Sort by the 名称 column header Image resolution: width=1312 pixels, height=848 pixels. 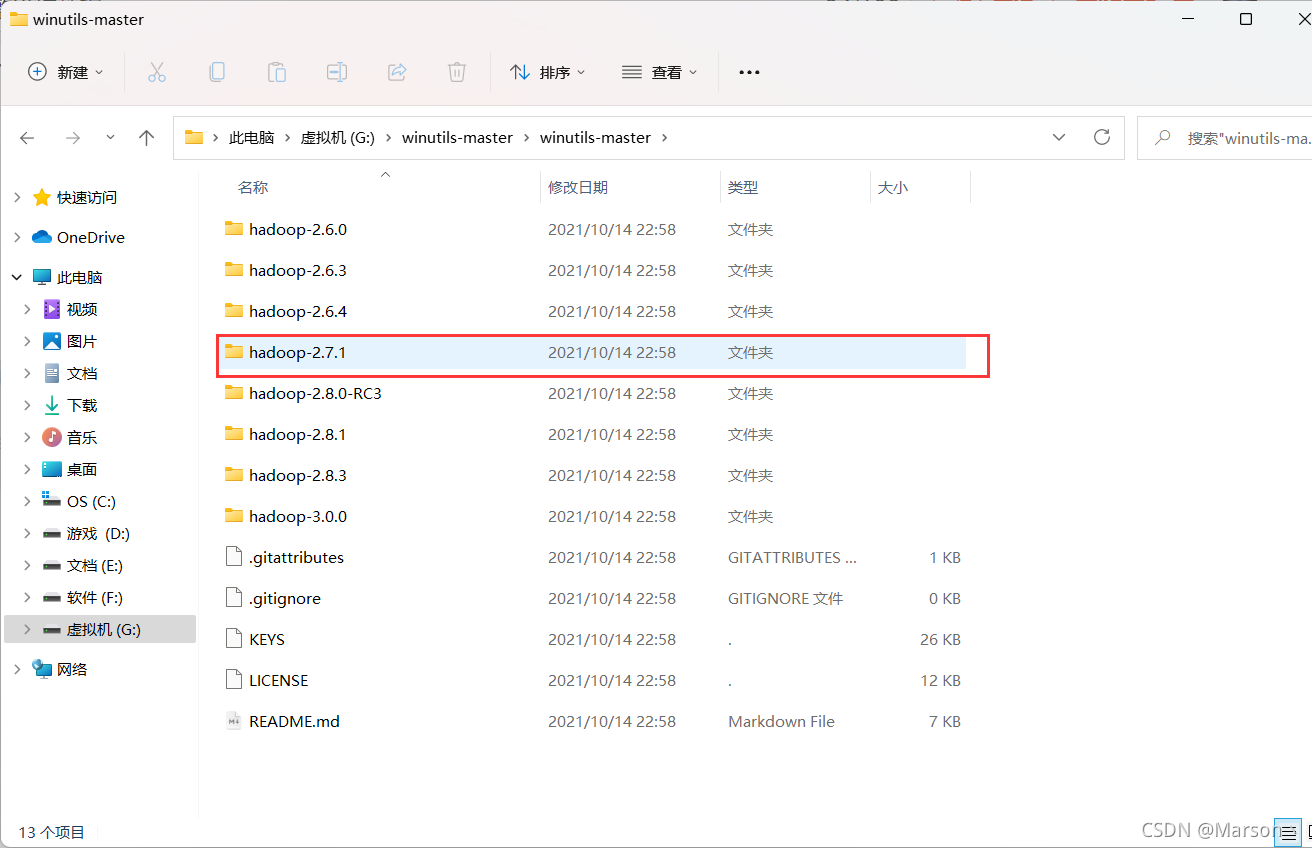pyautogui.click(x=253, y=187)
